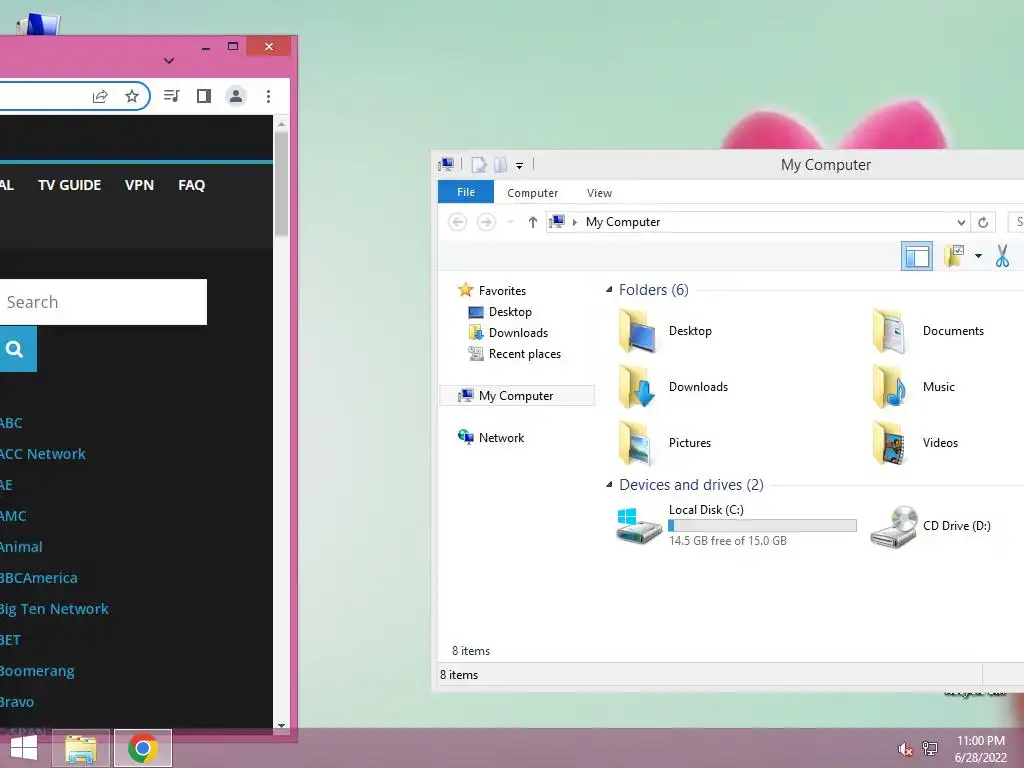
Task: Open the Videos folder
Action: [x=916, y=443]
